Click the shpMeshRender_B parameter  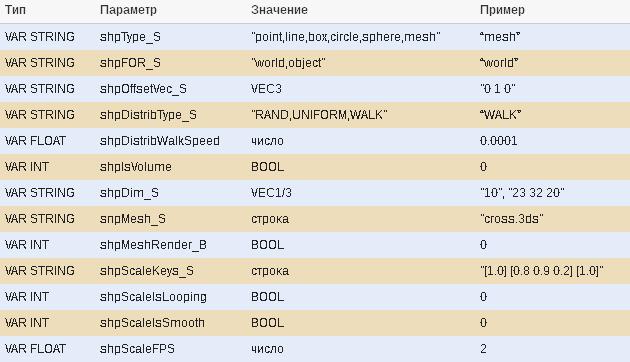coord(153,245)
